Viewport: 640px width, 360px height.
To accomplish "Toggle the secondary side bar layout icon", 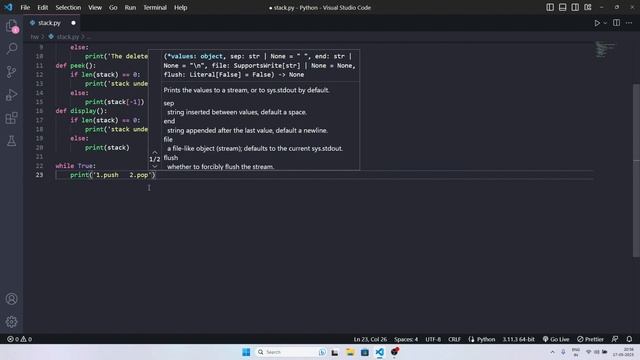I will coord(575,7).
